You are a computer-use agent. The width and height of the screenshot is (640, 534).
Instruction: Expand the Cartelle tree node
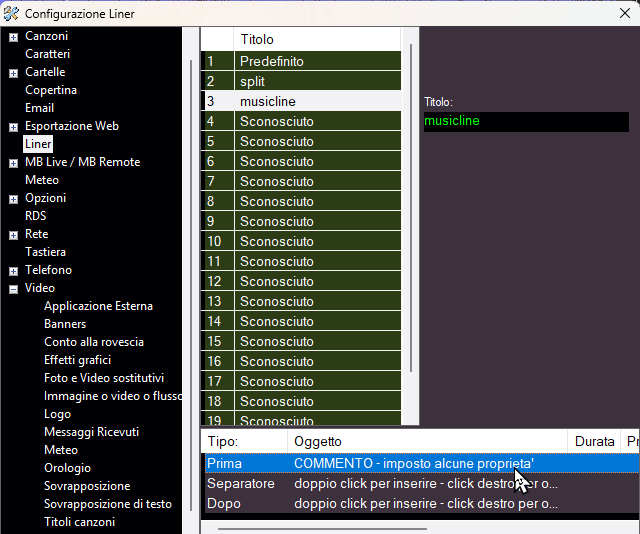[13, 73]
